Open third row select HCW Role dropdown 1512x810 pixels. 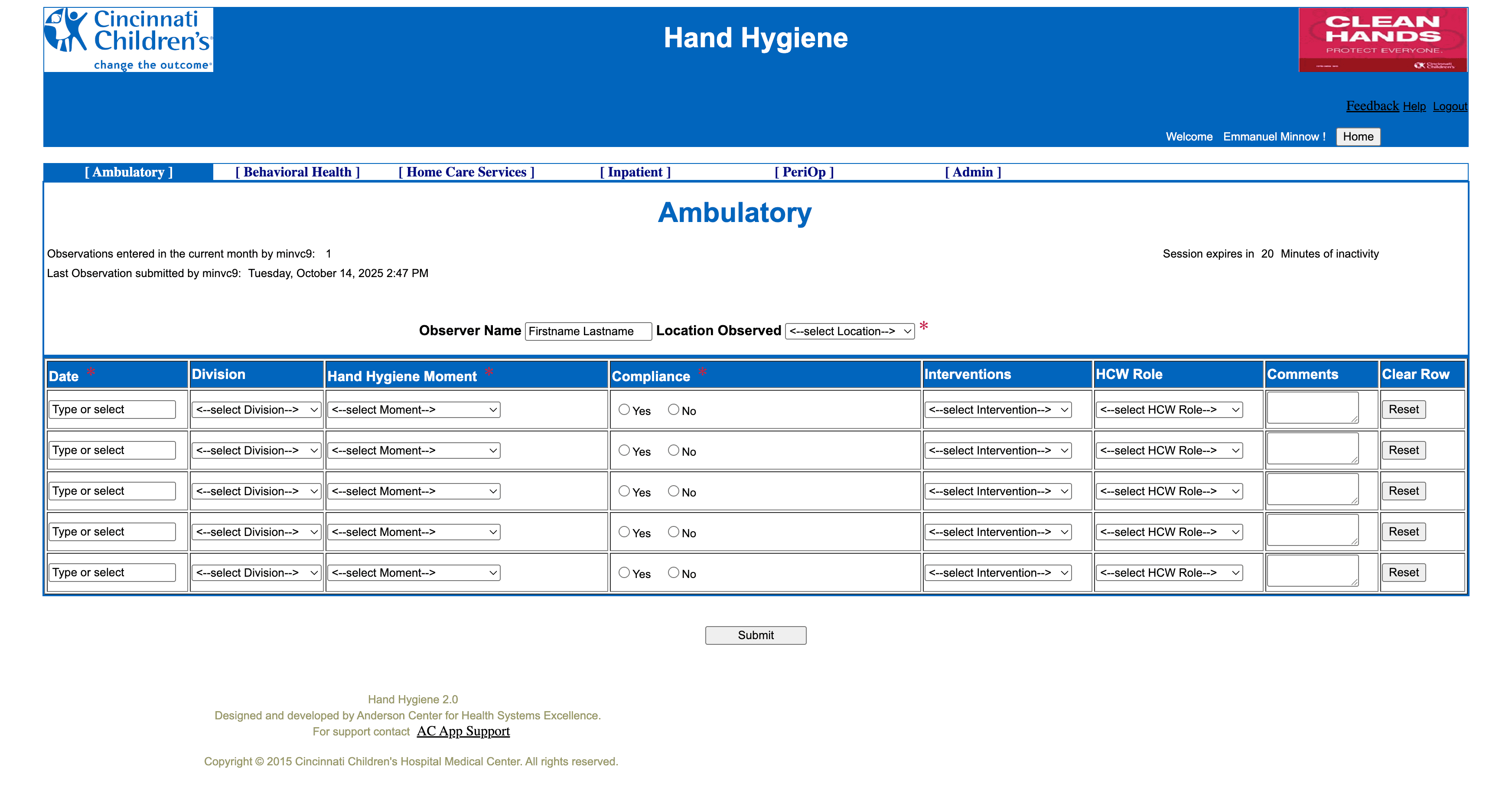(1169, 491)
